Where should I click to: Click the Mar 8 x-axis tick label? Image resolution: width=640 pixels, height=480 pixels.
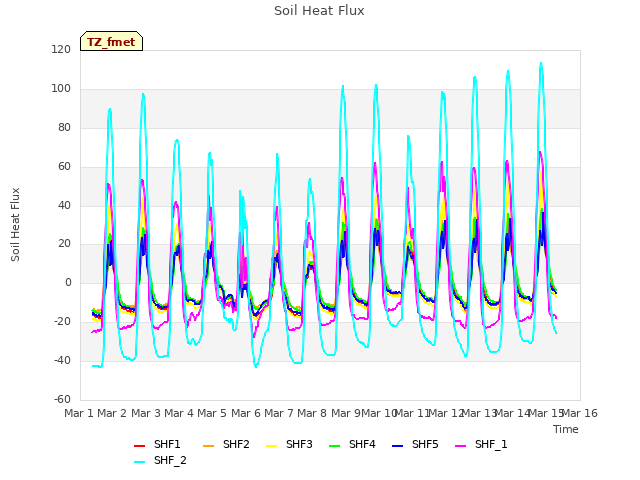click(312, 413)
